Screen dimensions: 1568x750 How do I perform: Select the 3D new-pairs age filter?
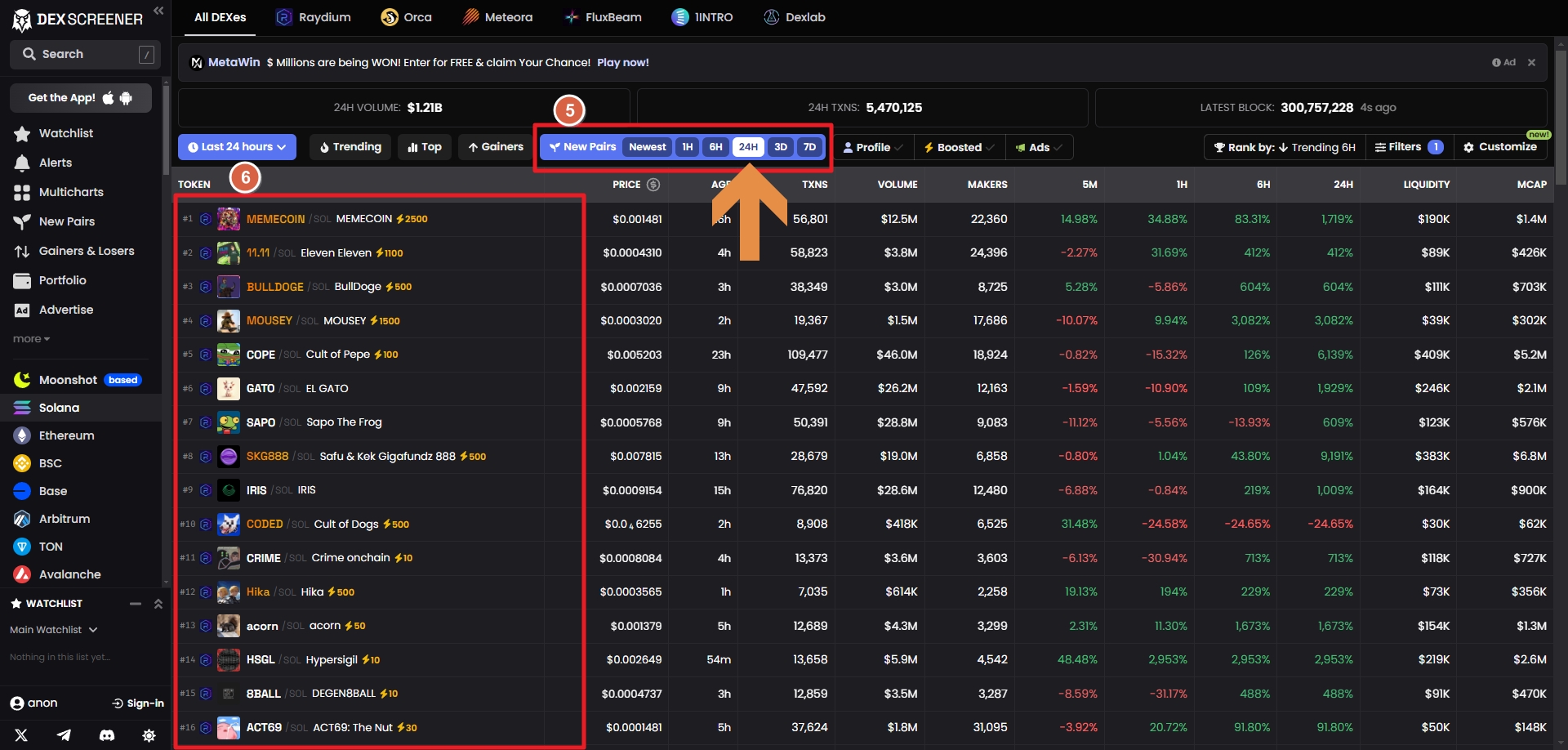tap(781, 147)
